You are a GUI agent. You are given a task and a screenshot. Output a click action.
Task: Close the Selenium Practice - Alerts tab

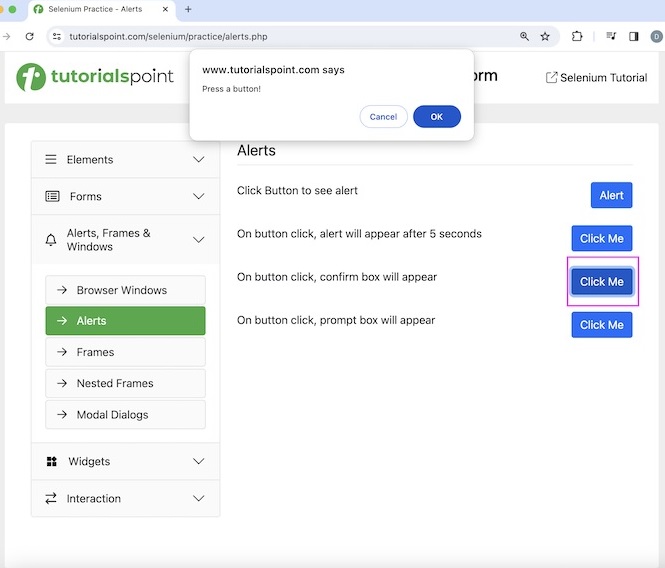pyautogui.click(x=165, y=9)
